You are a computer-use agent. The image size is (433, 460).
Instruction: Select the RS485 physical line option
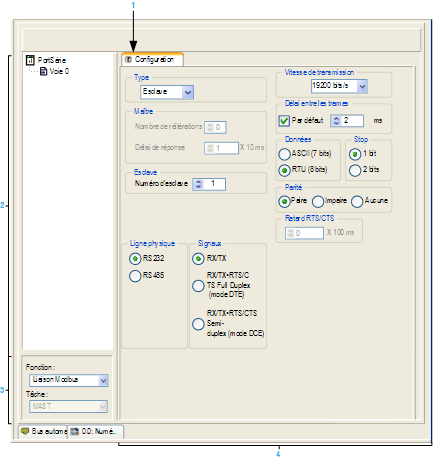coord(135,276)
